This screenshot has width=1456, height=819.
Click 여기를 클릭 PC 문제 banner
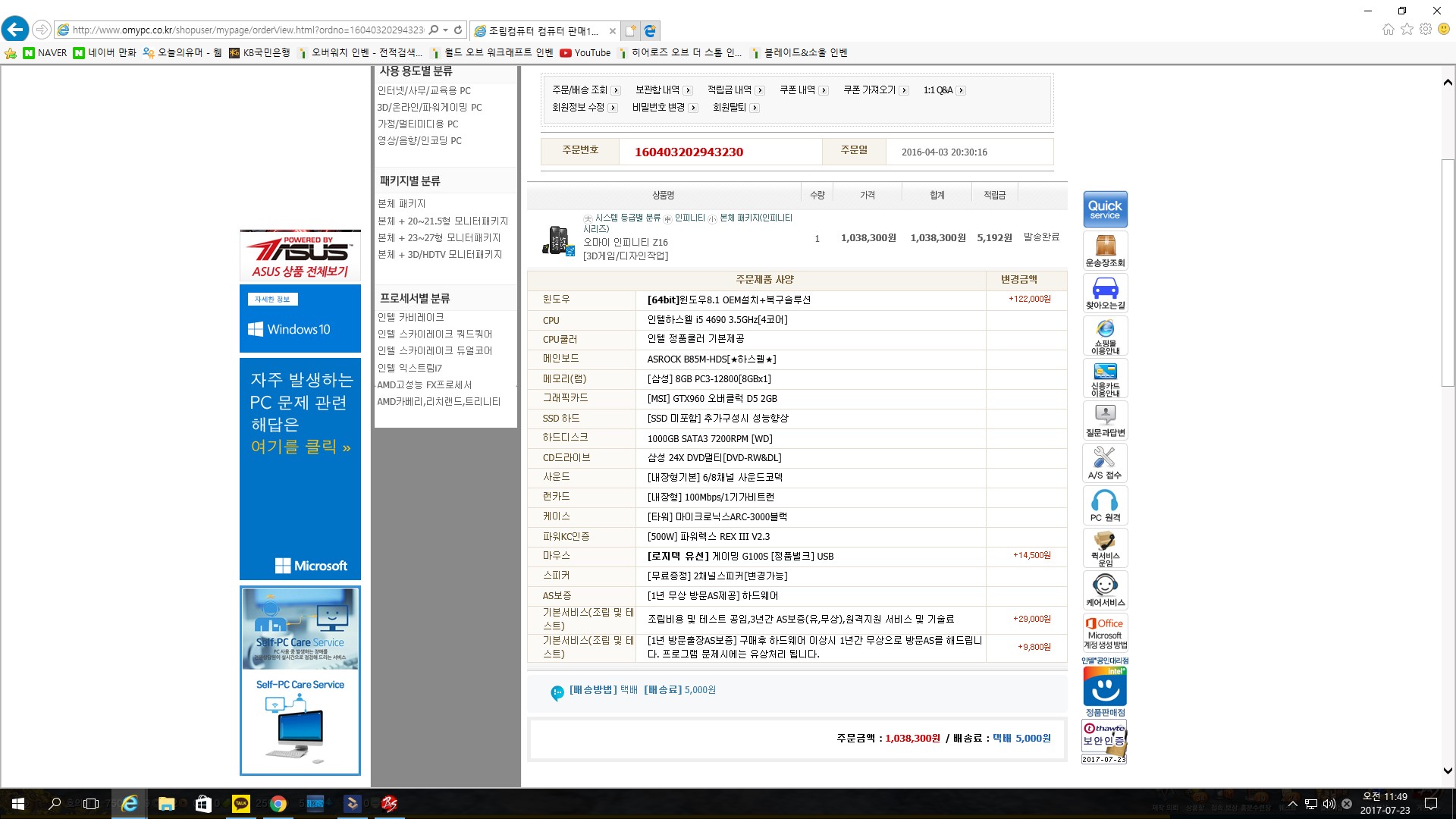click(x=300, y=469)
